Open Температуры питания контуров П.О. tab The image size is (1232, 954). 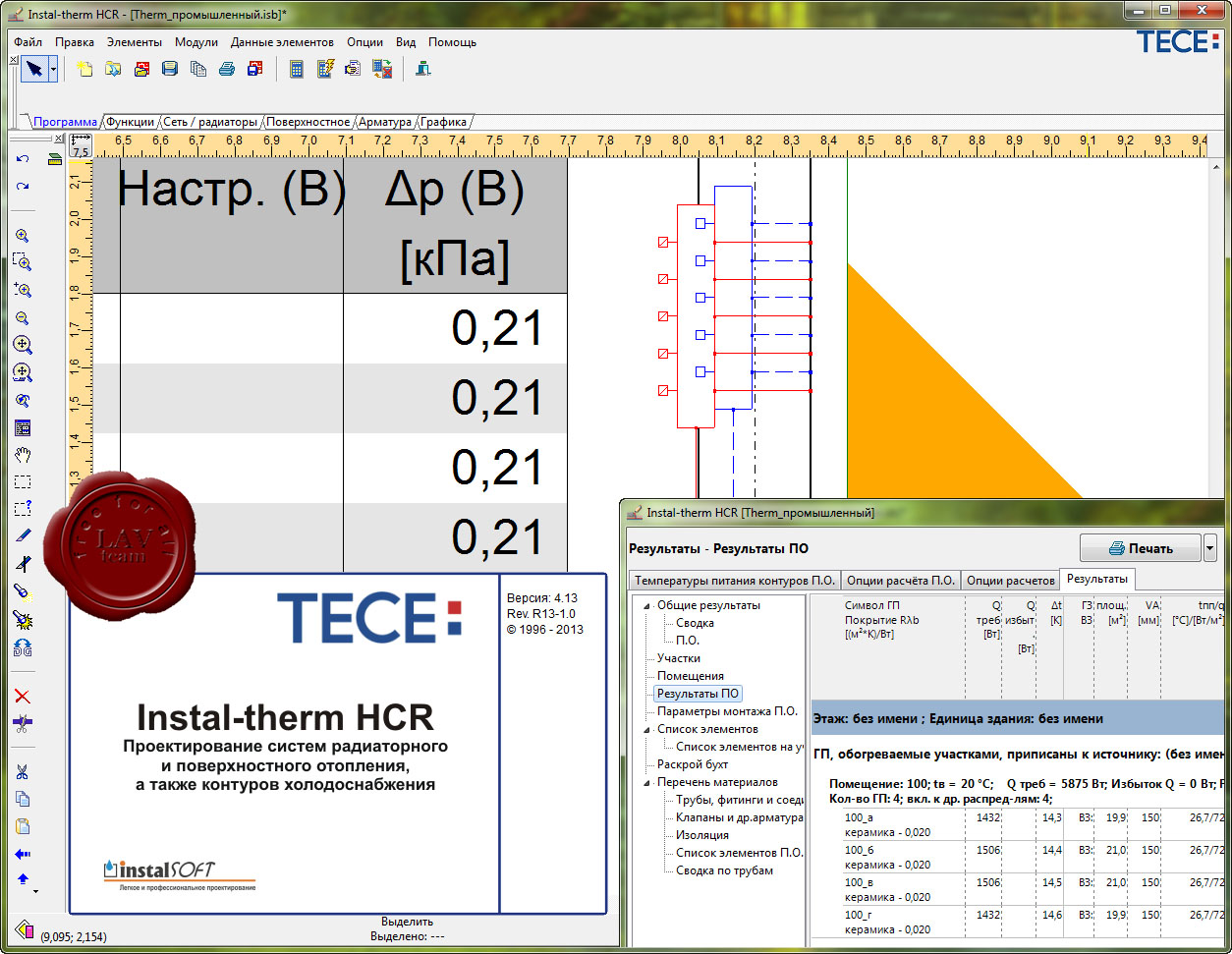733,581
